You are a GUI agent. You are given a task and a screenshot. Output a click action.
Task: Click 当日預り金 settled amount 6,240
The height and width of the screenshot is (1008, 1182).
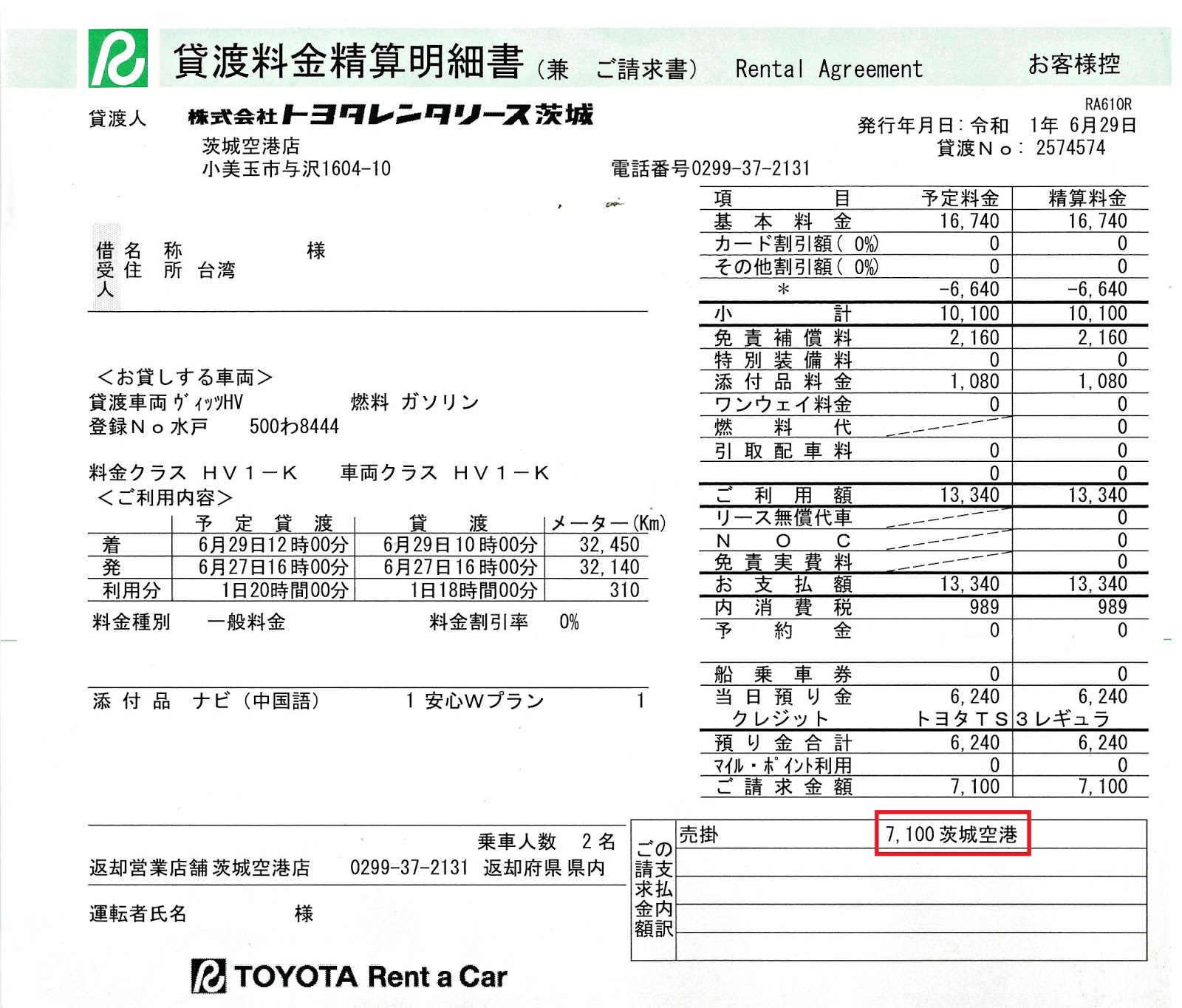click(x=1102, y=696)
